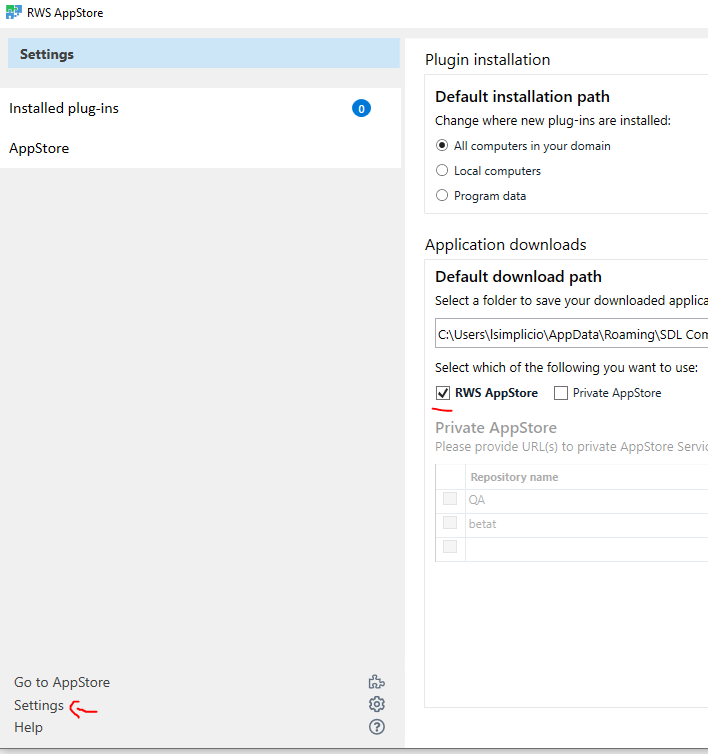
Task: Follow the Go to AppStore link
Action: [62, 682]
